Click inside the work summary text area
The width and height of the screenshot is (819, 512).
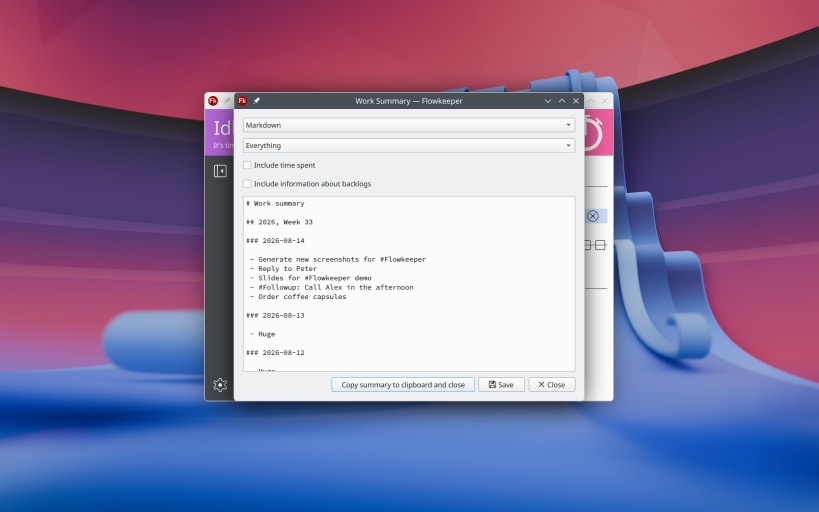[408, 284]
